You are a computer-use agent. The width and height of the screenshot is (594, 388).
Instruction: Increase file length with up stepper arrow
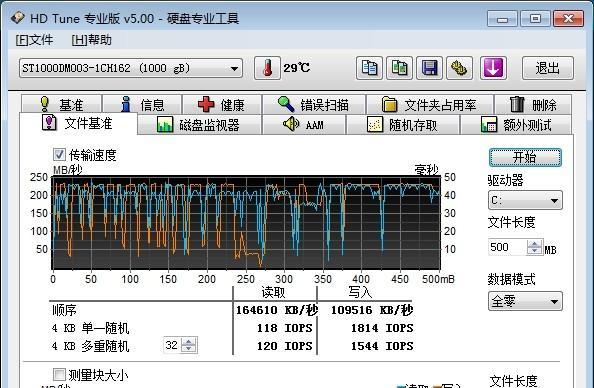tap(535, 243)
